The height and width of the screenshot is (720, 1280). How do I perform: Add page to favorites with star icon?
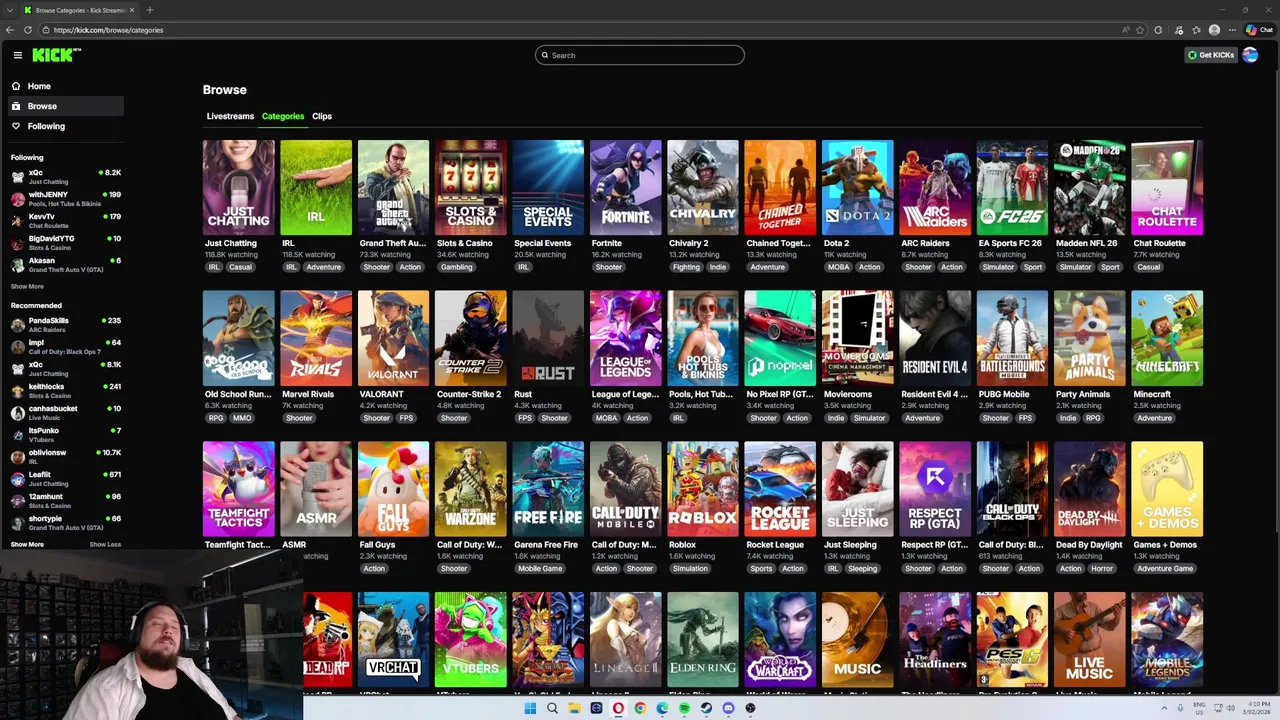click(1140, 30)
